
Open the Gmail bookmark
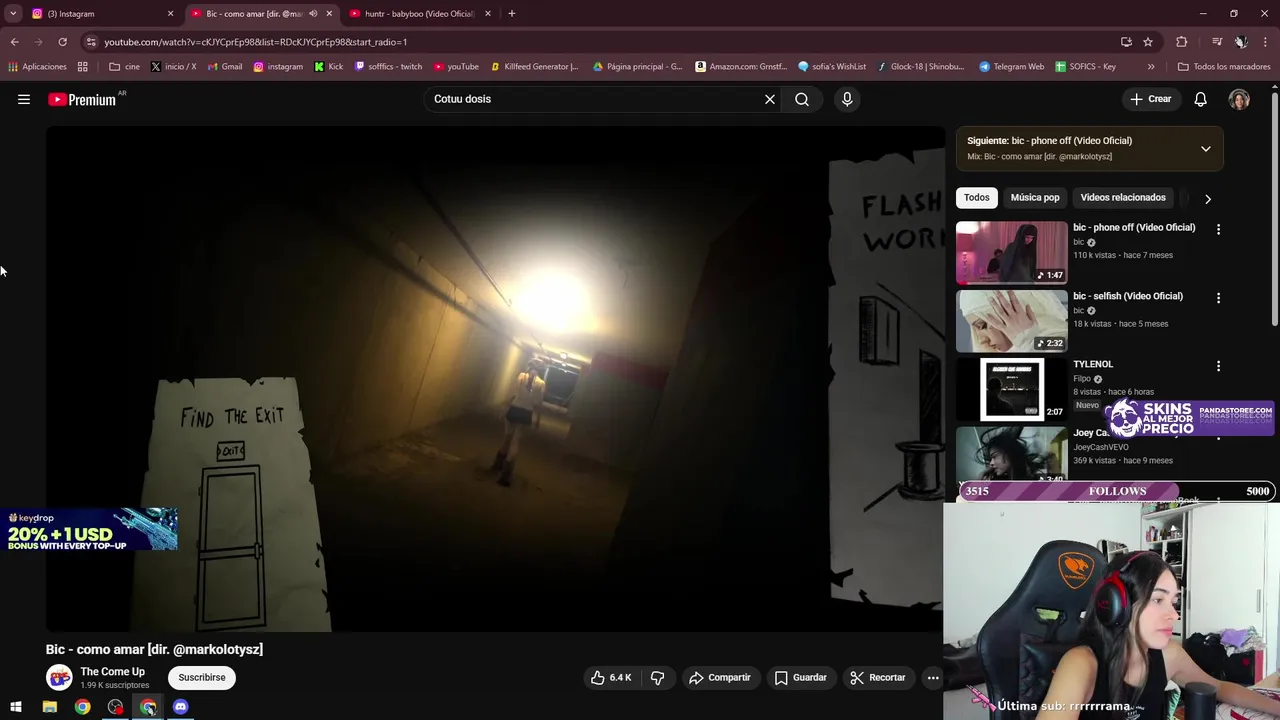tap(225, 67)
